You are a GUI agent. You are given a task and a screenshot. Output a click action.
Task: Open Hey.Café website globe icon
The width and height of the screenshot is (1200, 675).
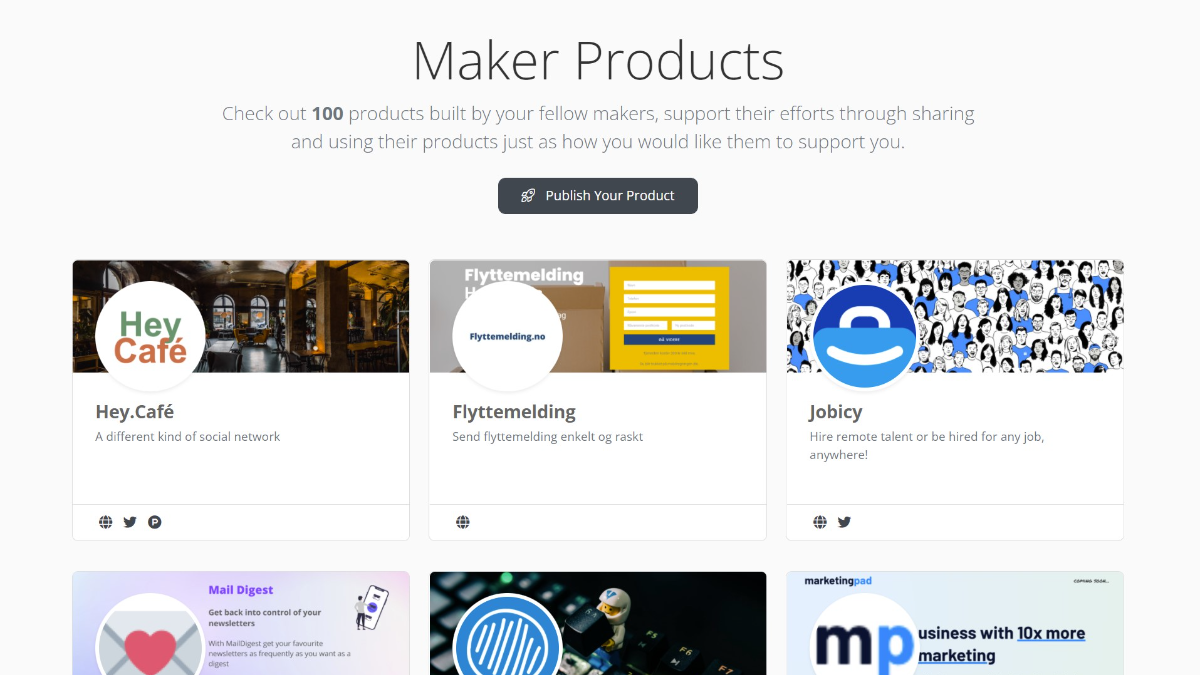[106, 522]
